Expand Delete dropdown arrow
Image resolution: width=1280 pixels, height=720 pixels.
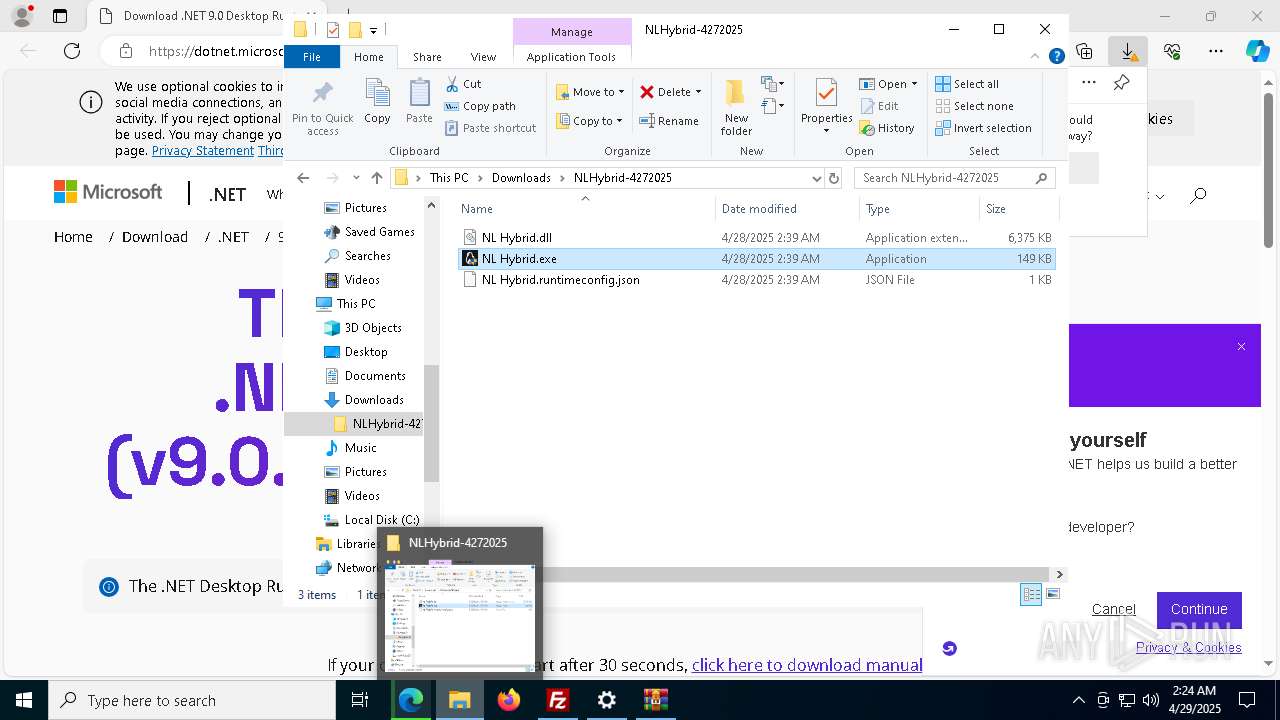pos(698,92)
